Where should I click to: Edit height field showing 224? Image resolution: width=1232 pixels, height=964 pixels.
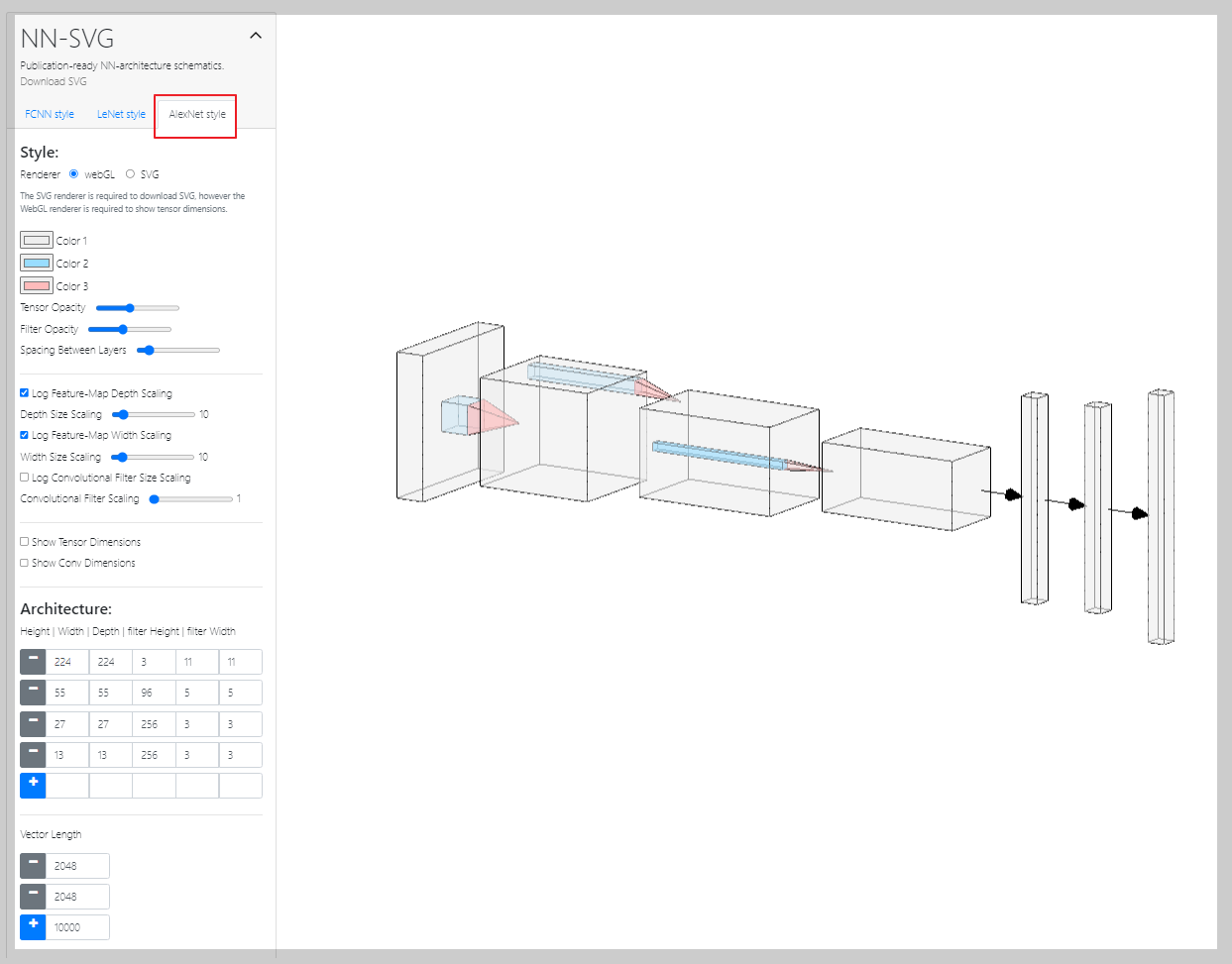coord(67,661)
